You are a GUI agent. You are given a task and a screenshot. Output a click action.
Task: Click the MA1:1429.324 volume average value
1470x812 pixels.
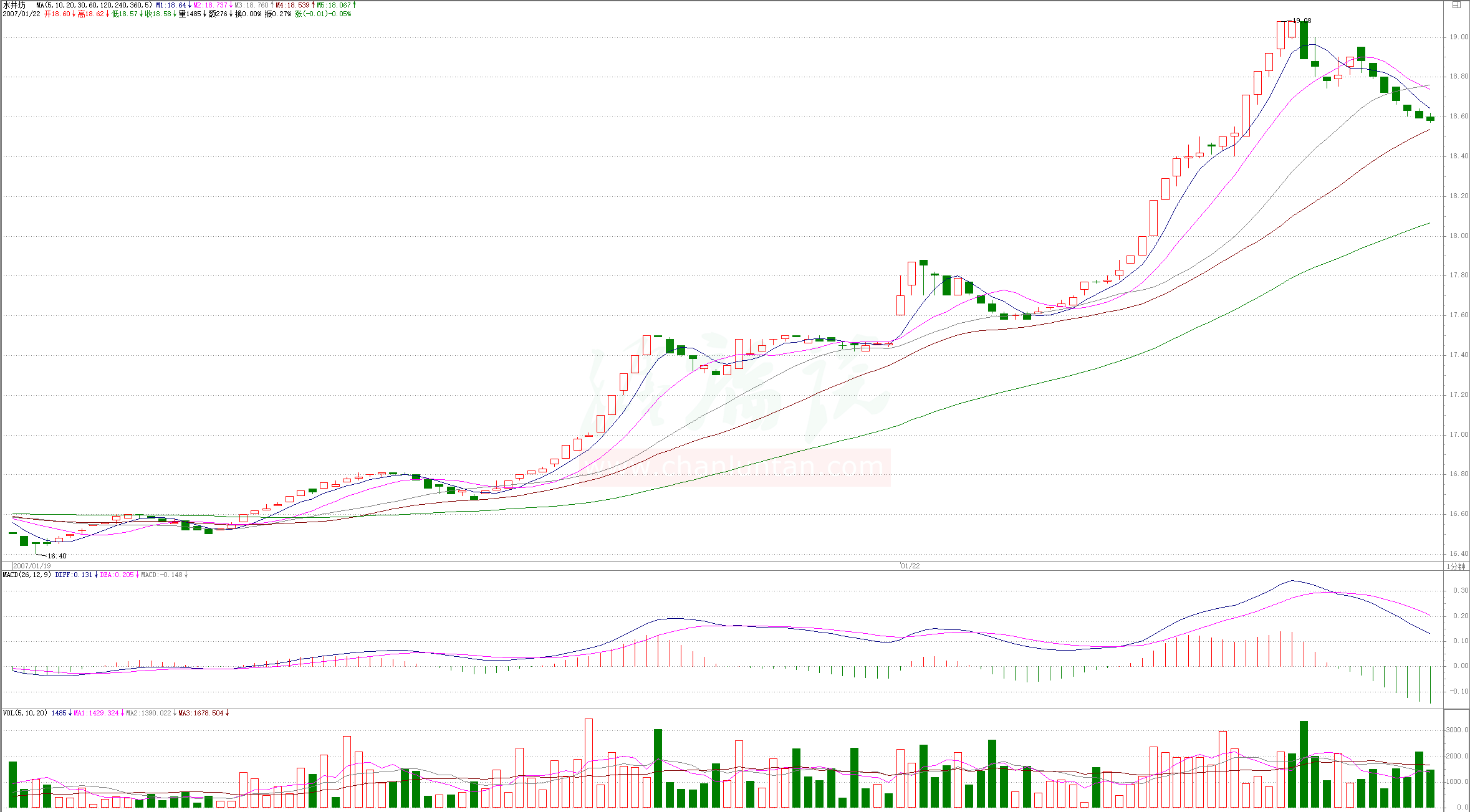click(x=96, y=713)
